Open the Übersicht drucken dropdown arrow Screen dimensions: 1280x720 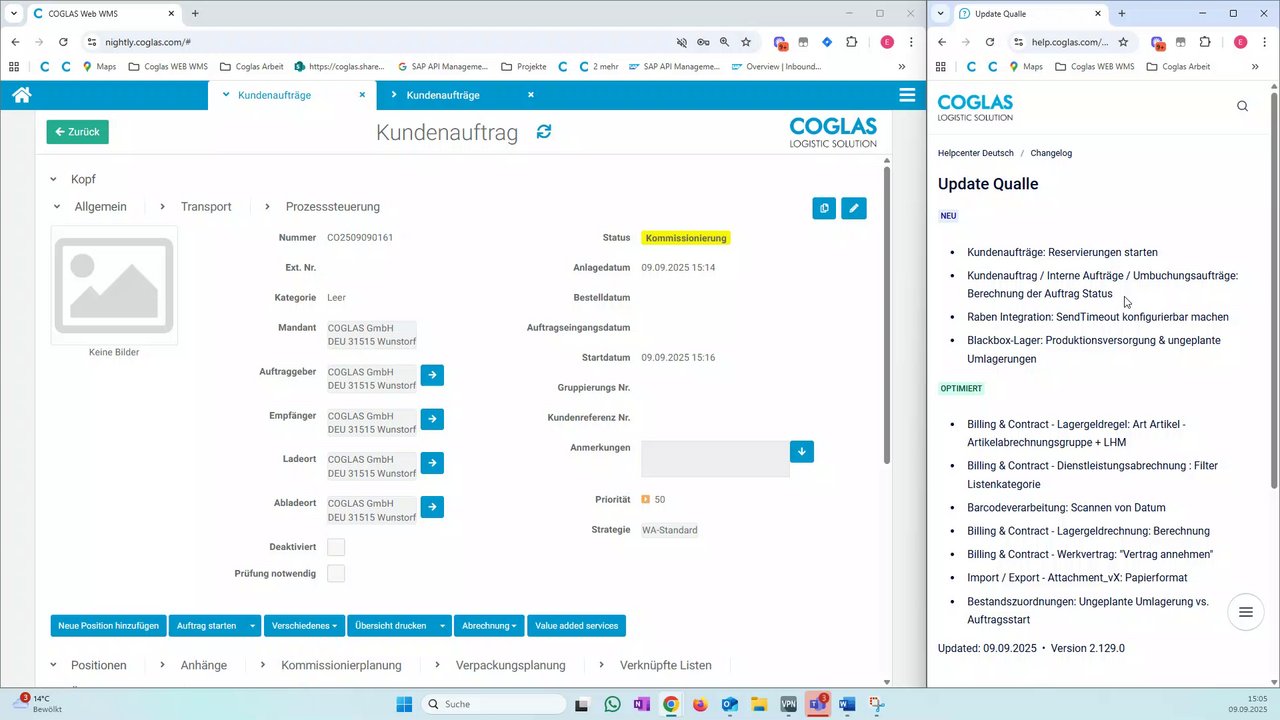442,626
